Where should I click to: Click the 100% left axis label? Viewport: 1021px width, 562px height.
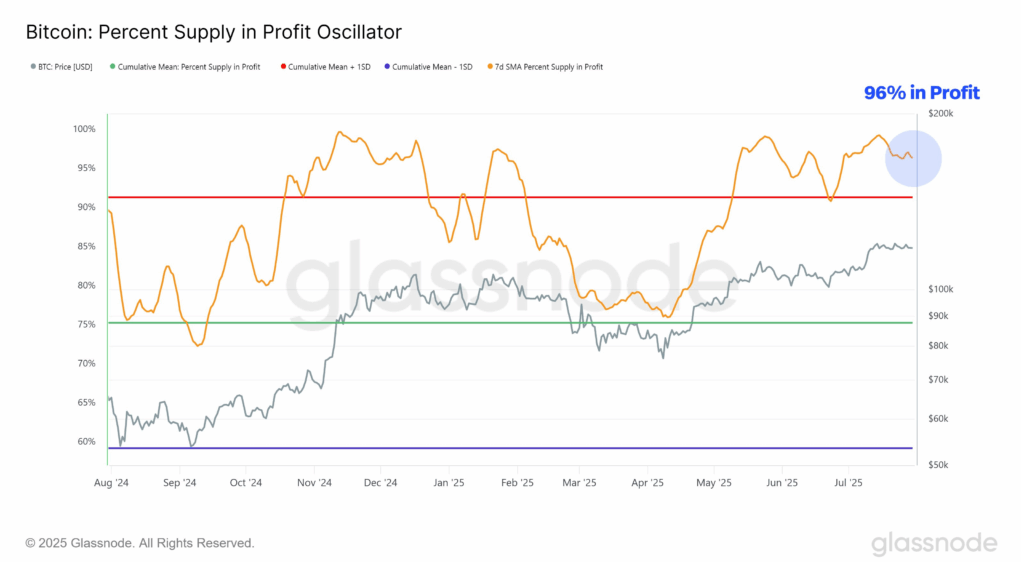click(84, 129)
